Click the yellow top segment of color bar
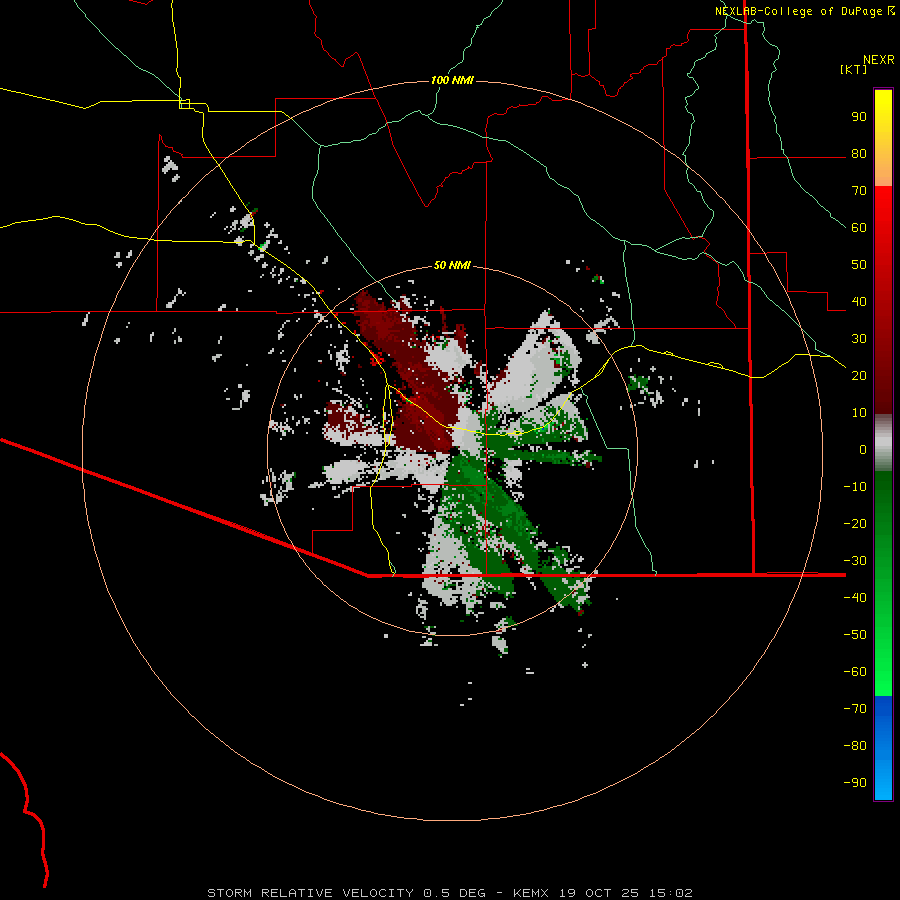The height and width of the screenshot is (900, 900). (883, 138)
